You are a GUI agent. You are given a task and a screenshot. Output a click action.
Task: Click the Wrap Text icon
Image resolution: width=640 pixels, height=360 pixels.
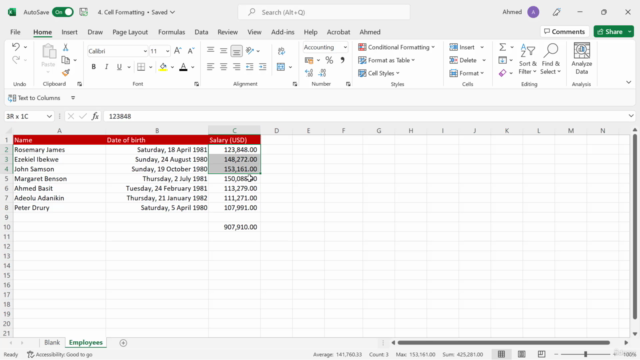coord(281,51)
